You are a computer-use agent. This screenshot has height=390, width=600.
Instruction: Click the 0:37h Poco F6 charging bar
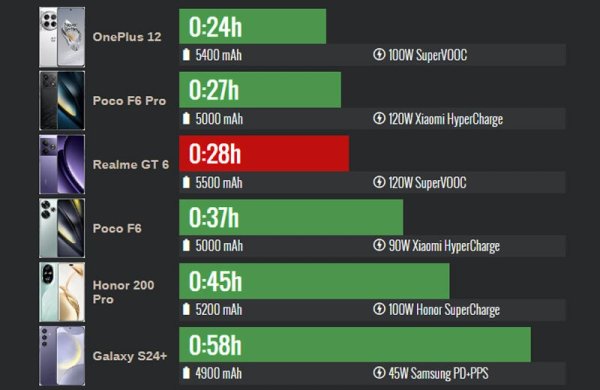[x=291, y=217]
